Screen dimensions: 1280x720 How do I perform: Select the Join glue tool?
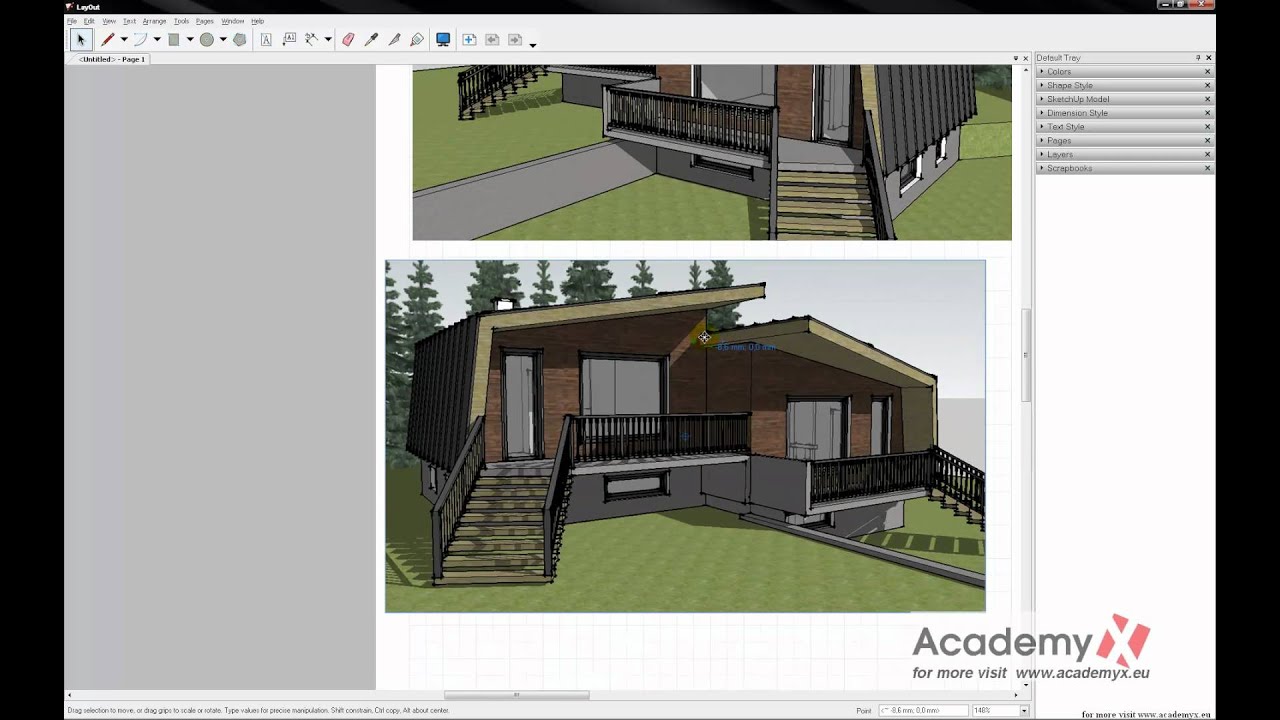pos(417,40)
